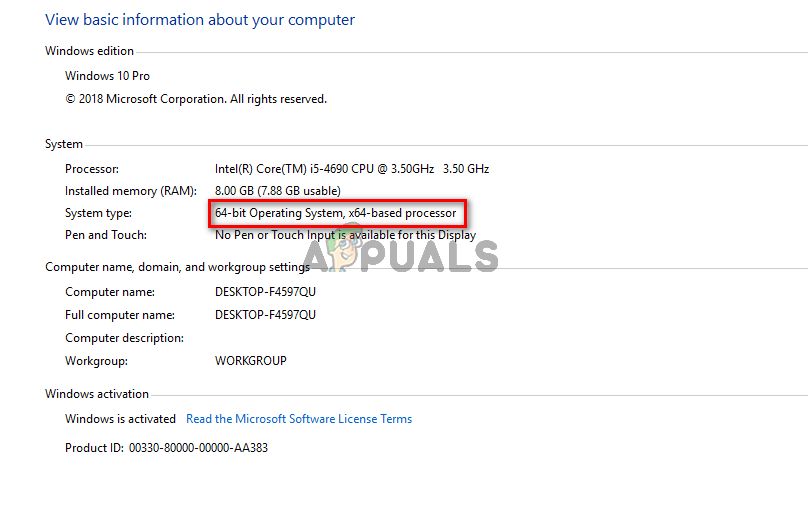This screenshot has height=510, width=808.
Task: Select the 8.00 GB installed memory value
Action: point(278,191)
